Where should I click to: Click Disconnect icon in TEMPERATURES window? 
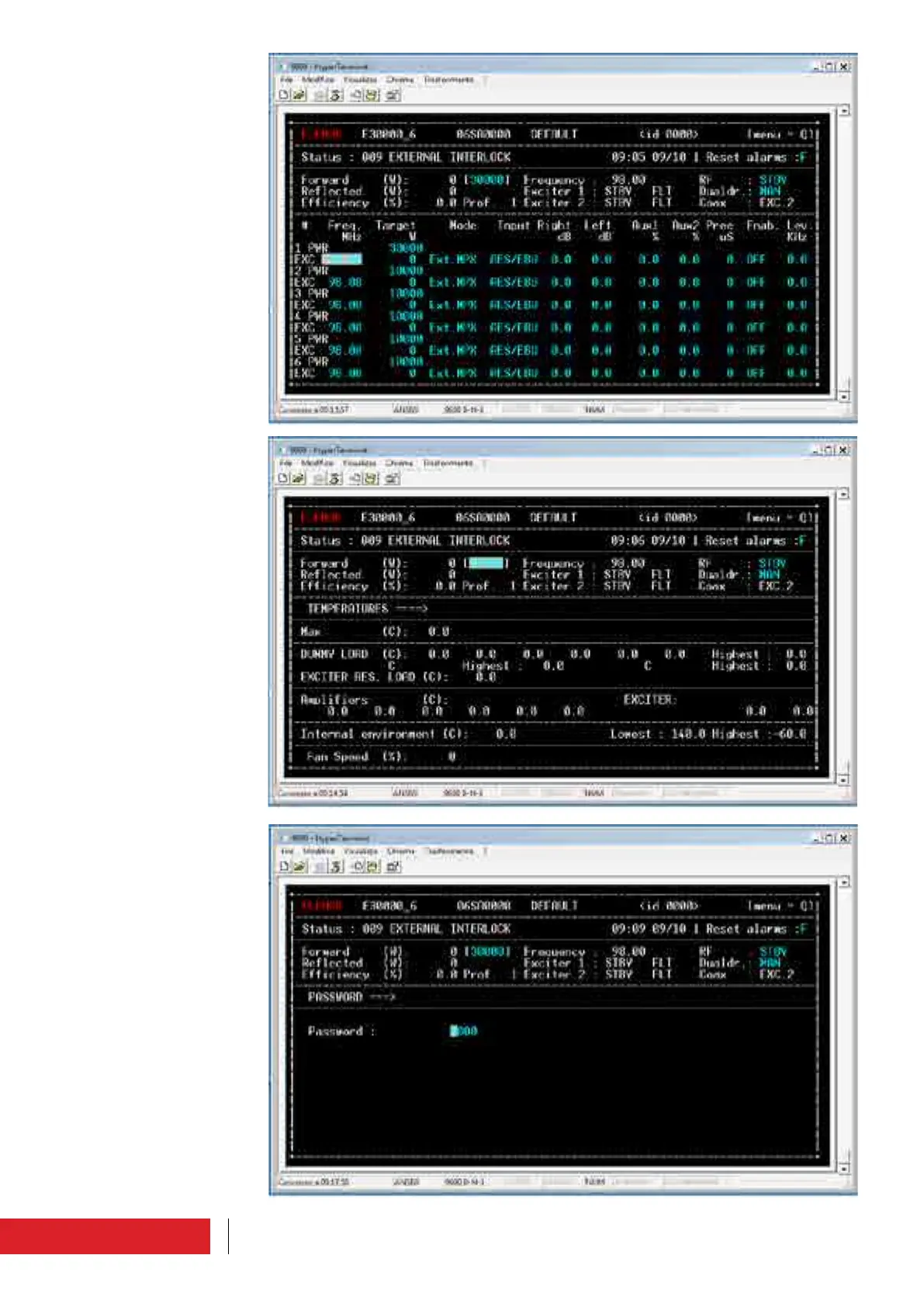point(335,479)
